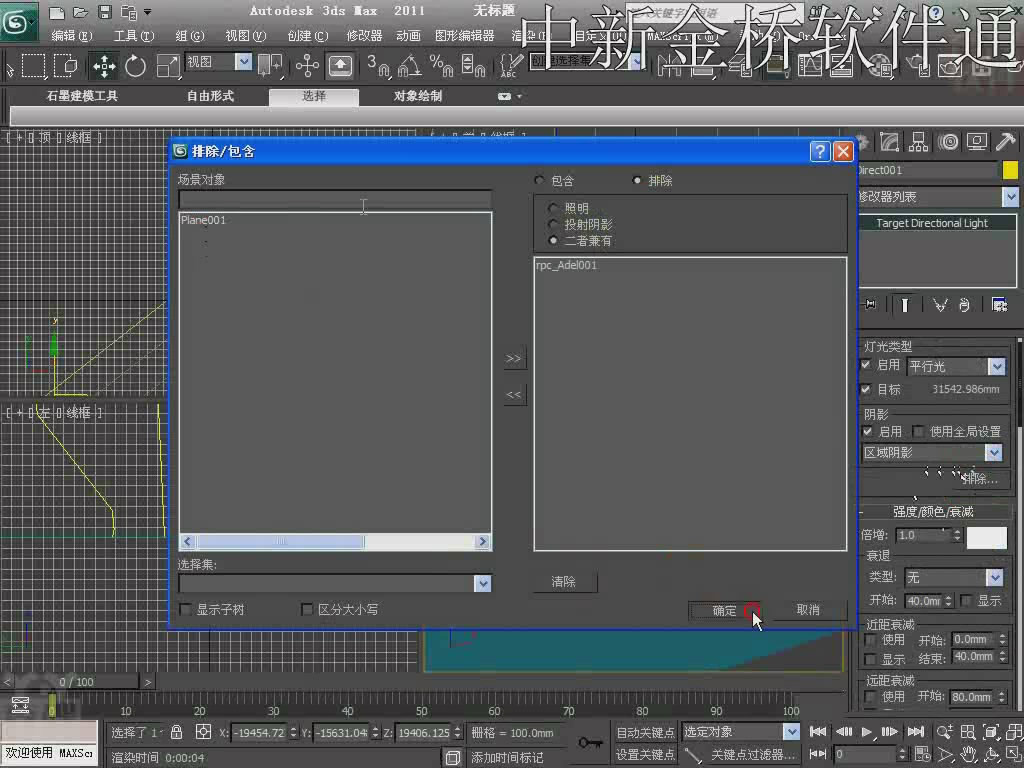The width and height of the screenshot is (1024, 768).
Task: Toggle the 使用全局设置 shadow checkbox
Action: coord(919,431)
